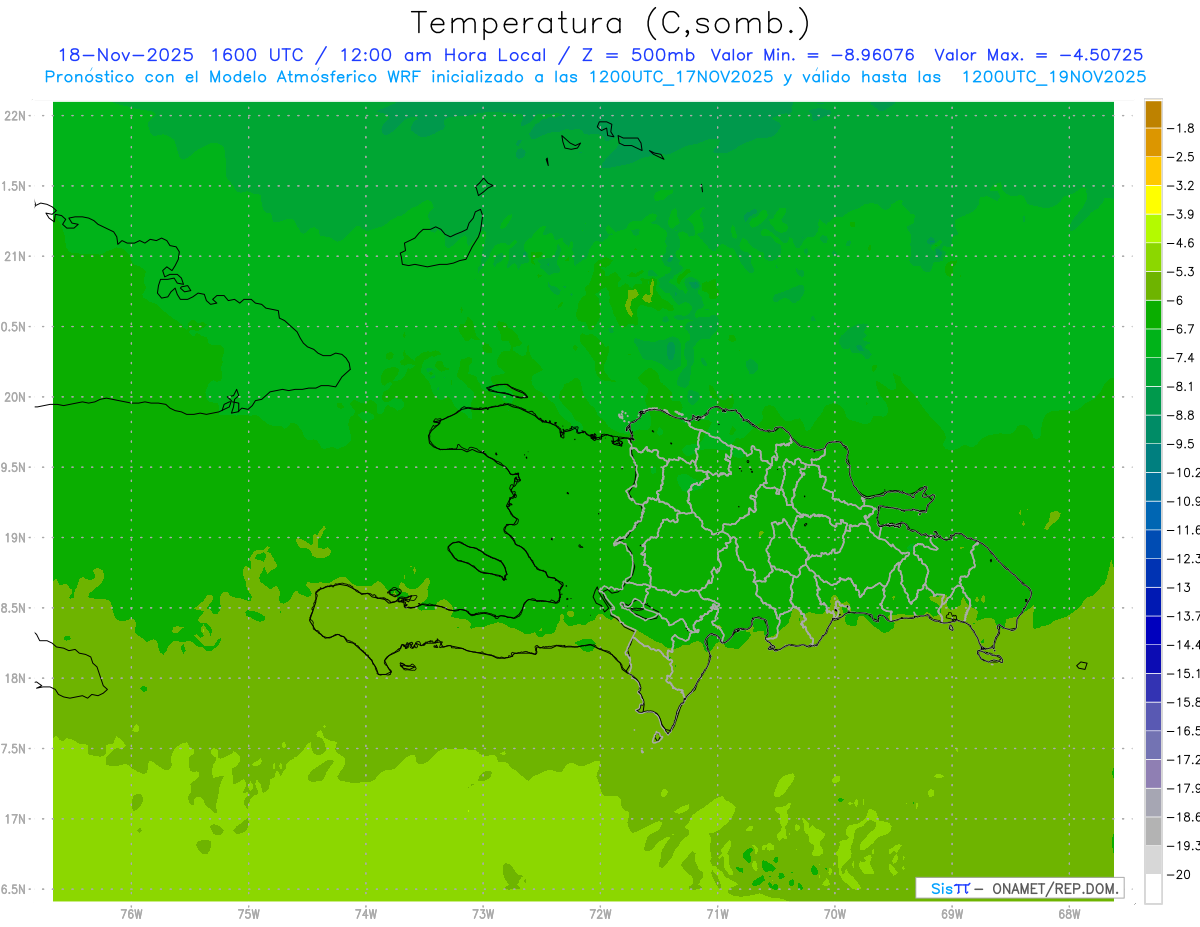Click the "Valor Min. = -8.96076" readout

[812, 55]
